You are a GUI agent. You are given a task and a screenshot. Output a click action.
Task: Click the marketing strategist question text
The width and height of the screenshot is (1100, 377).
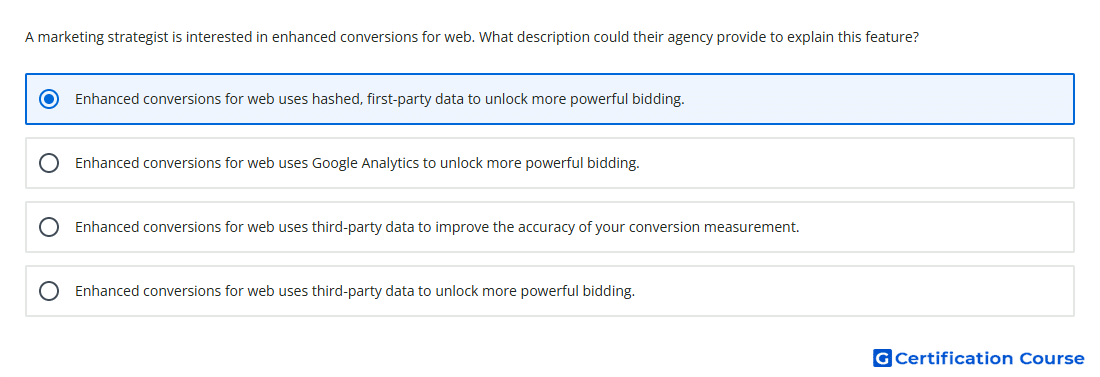[x=472, y=37]
